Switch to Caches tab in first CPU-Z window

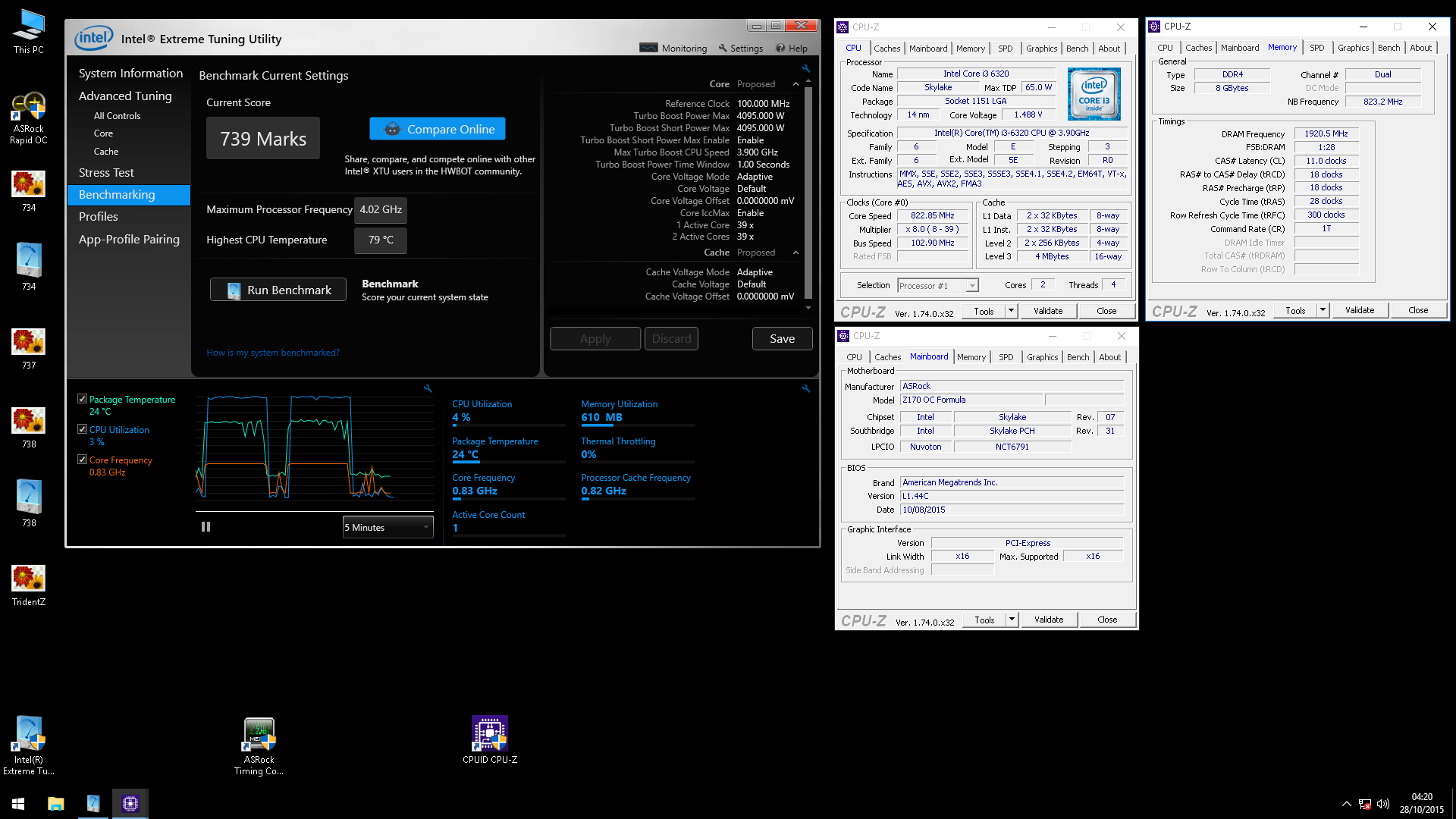coord(886,49)
